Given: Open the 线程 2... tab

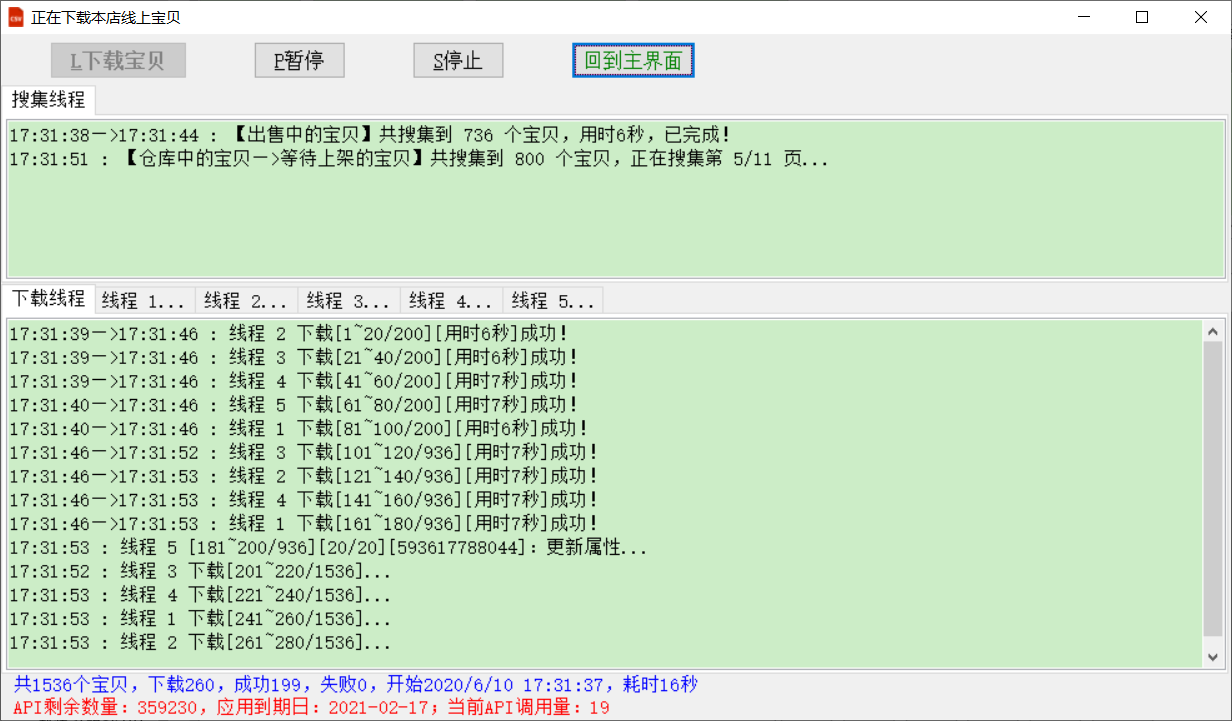Looking at the screenshot, I should [246, 300].
